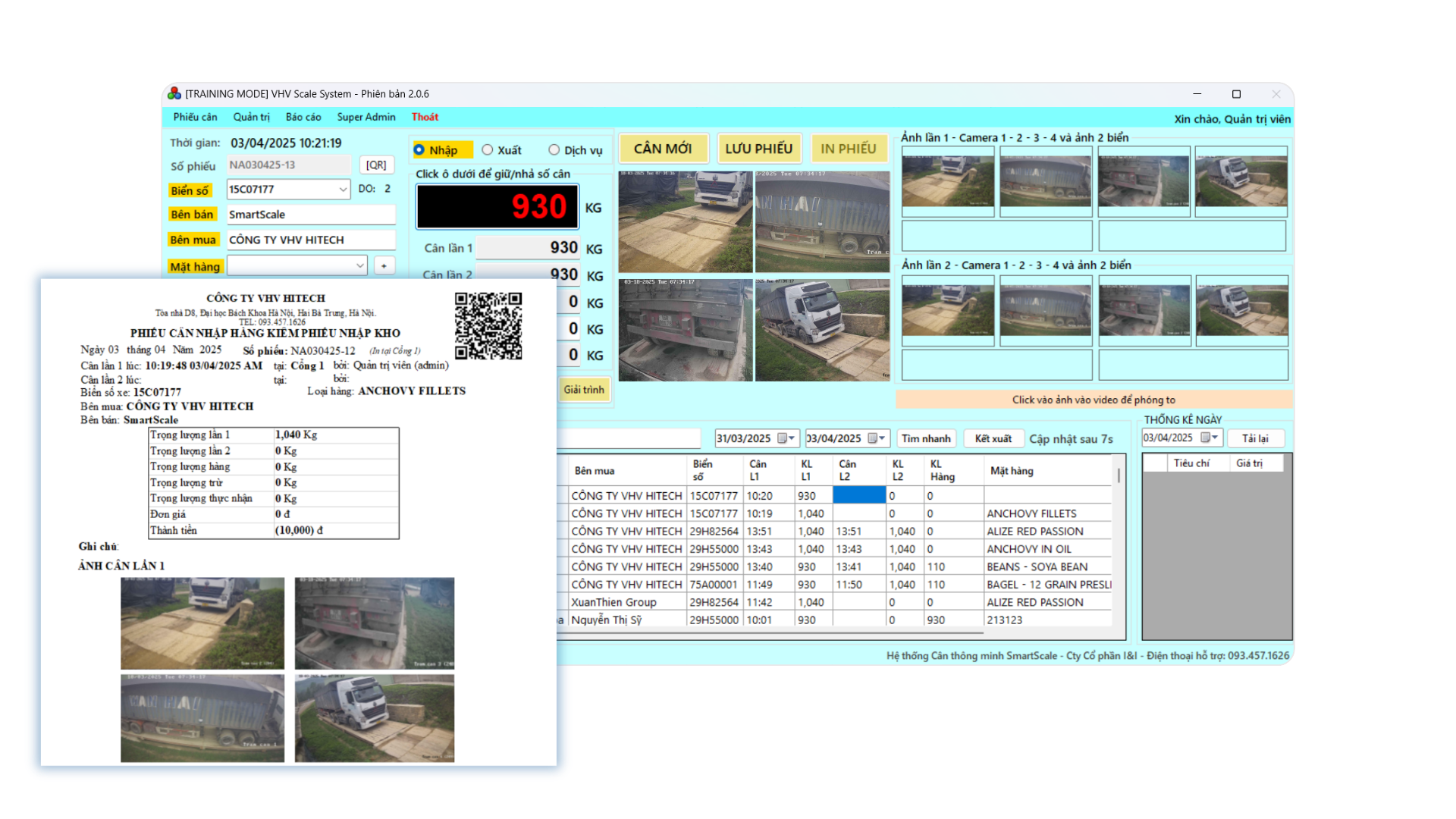Open first camera thumbnail in Ảnh lần 1

coord(948,181)
